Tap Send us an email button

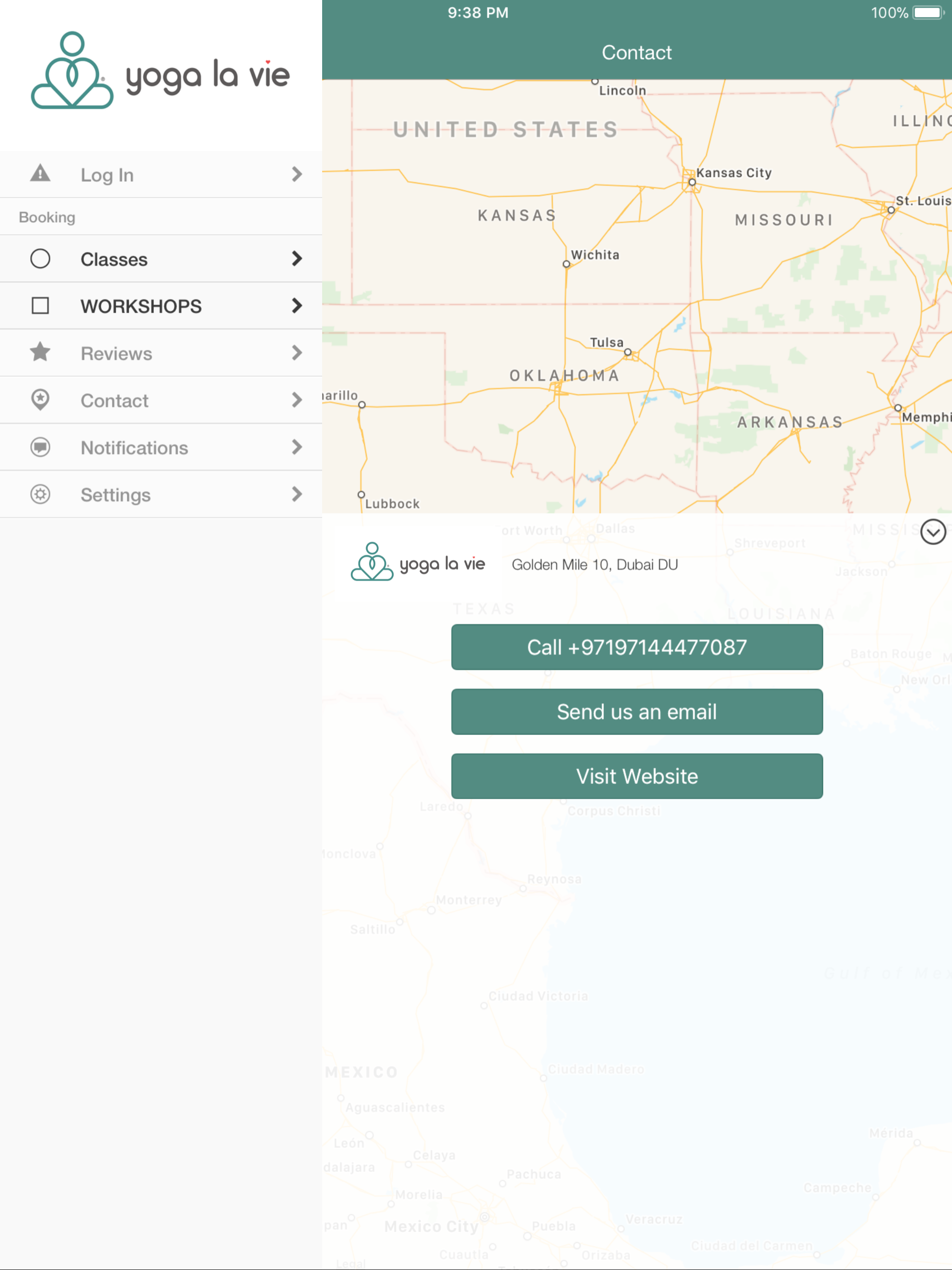click(x=637, y=712)
